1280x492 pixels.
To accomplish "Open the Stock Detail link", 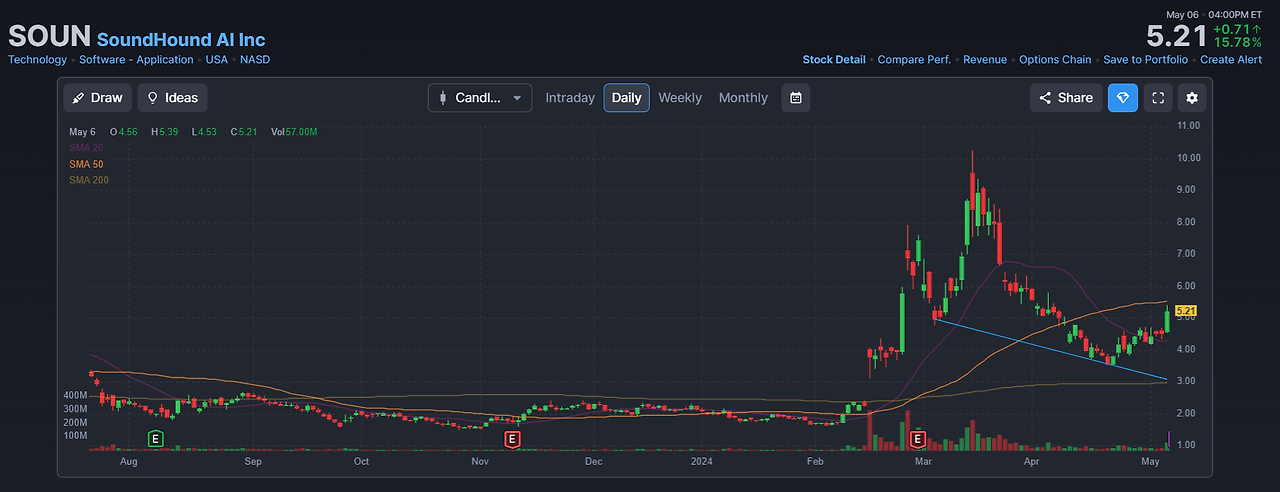I will point(834,60).
